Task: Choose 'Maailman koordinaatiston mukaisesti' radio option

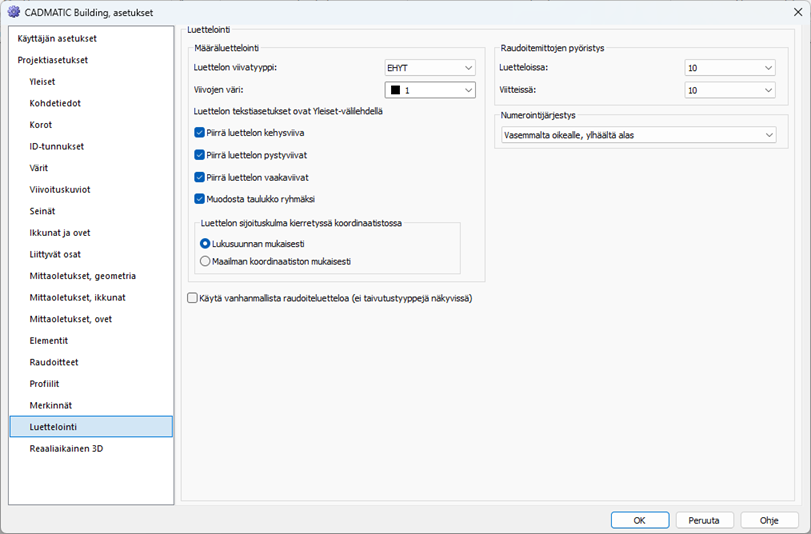Action: [x=205, y=261]
